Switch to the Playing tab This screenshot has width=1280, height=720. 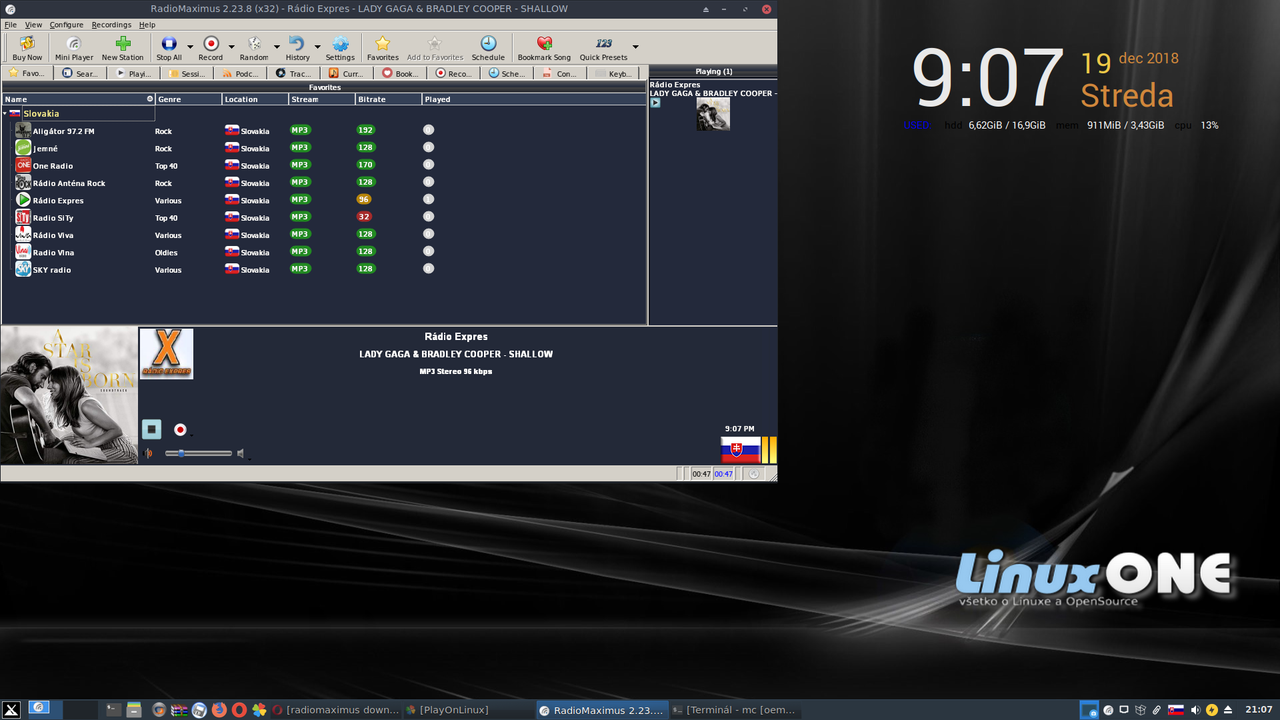pyautogui.click(x=134, y=73)
